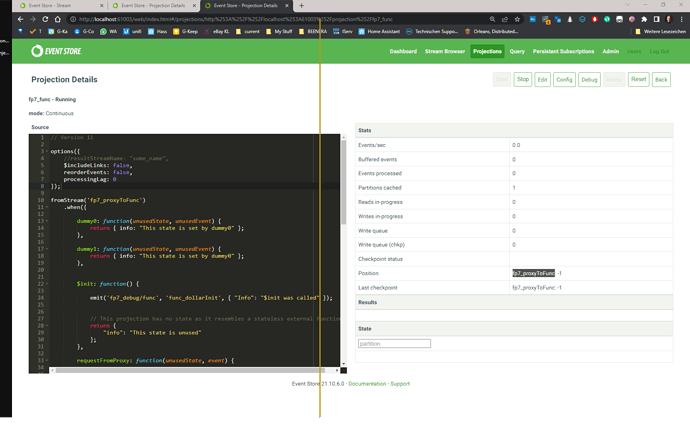Collapse code fold at line 28
690x427 pixels.
click(x=47, y=326)
